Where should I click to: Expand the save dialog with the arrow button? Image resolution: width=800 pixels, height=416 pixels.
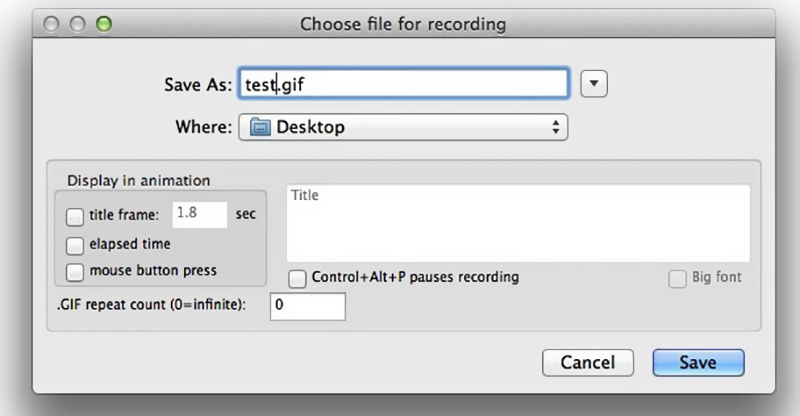pos(594,84)
